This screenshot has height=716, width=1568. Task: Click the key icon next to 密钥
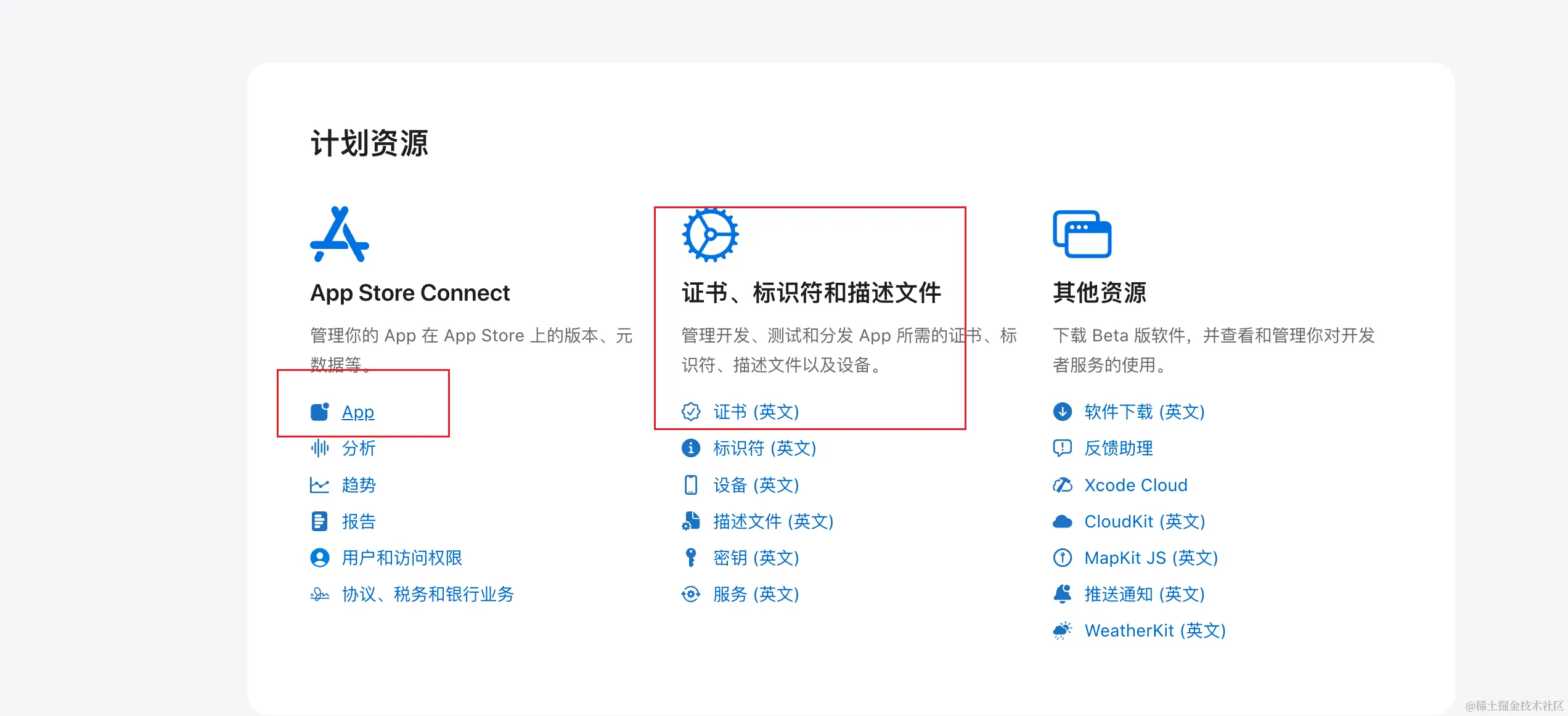point(691,558)
